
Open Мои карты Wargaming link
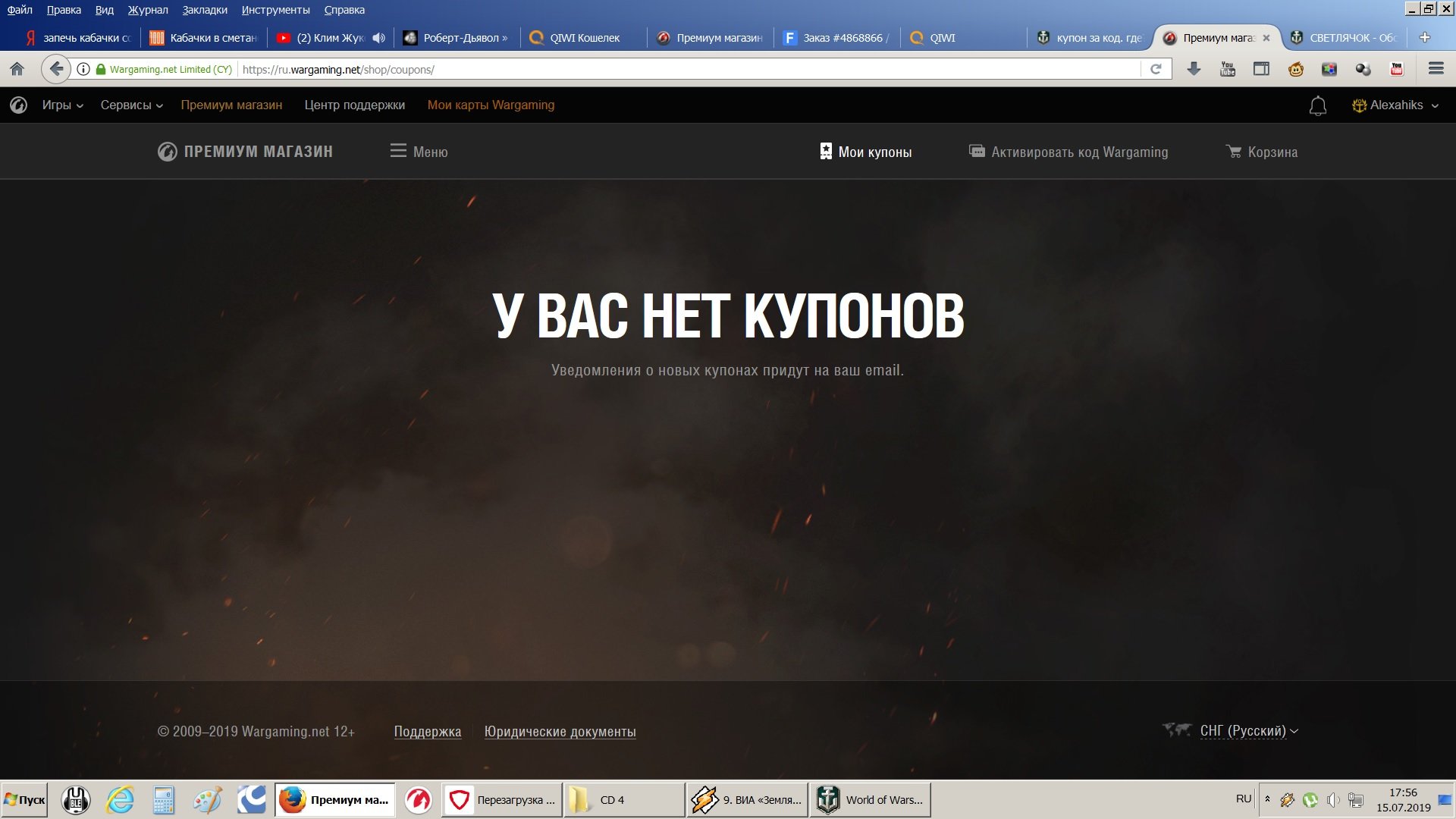(x=491, y=105)
